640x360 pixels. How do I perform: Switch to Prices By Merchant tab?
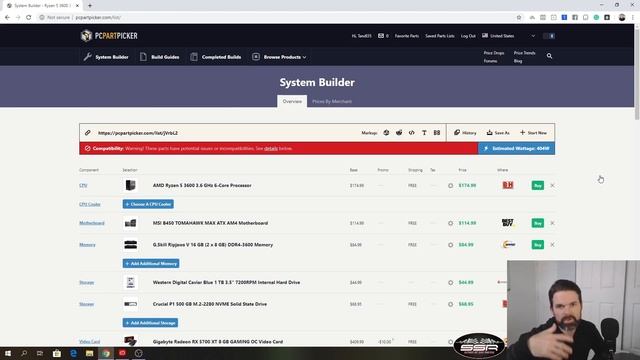(x=332, y=101)
